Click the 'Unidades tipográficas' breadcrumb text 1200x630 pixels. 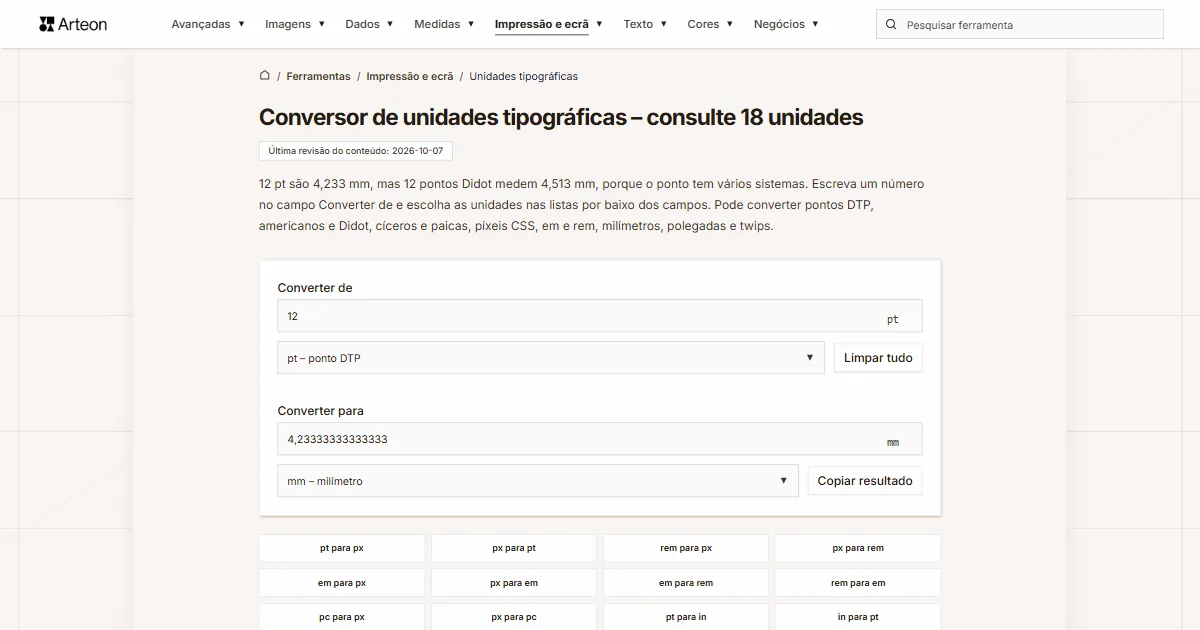point(523,76)
